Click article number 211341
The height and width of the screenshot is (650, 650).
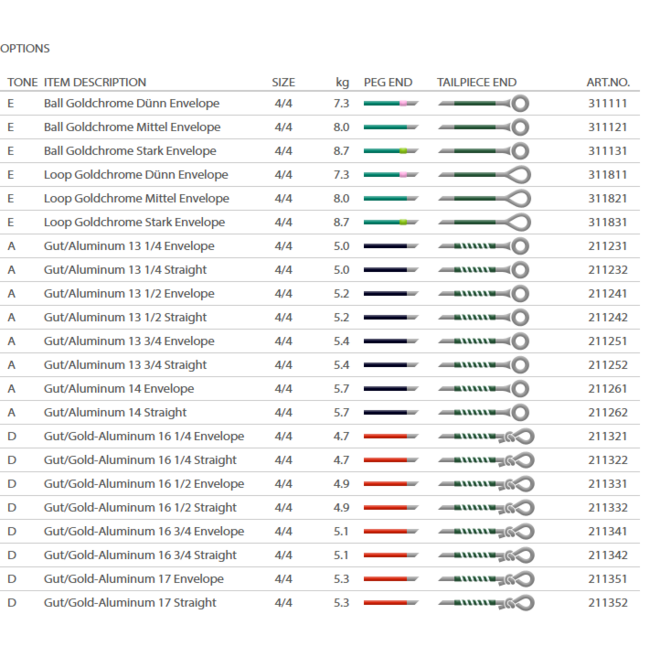pyautogui.click(x=608, y=531)
